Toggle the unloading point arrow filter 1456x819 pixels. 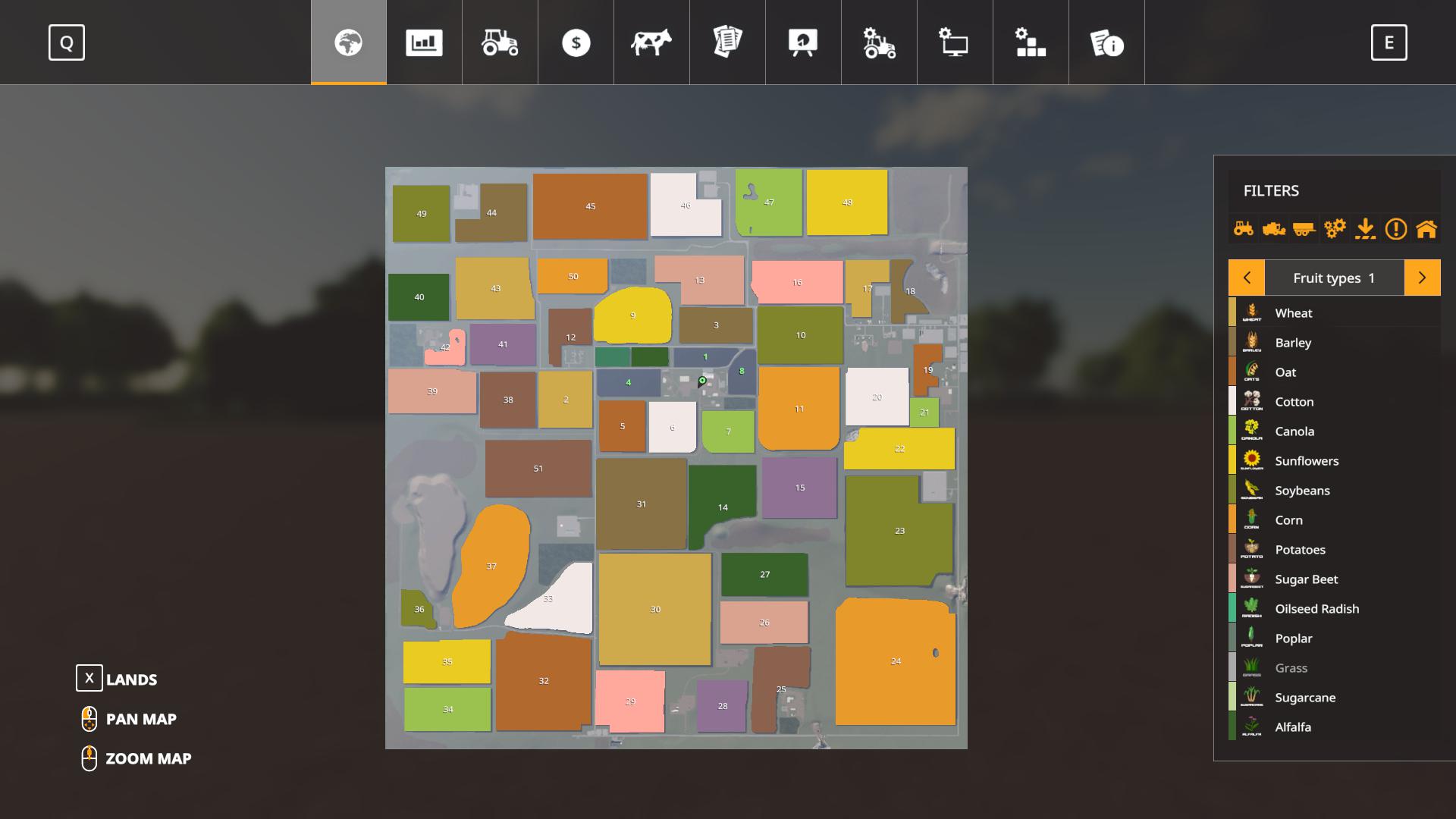coord(1365,228)
